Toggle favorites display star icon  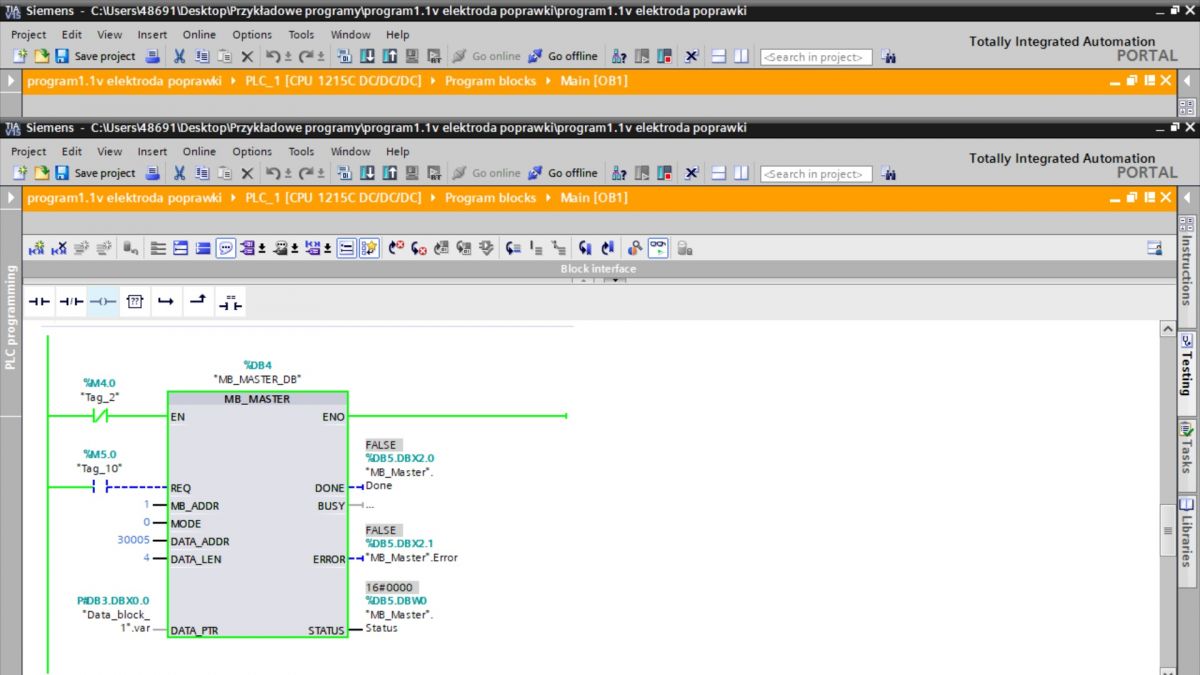point(369,248)
